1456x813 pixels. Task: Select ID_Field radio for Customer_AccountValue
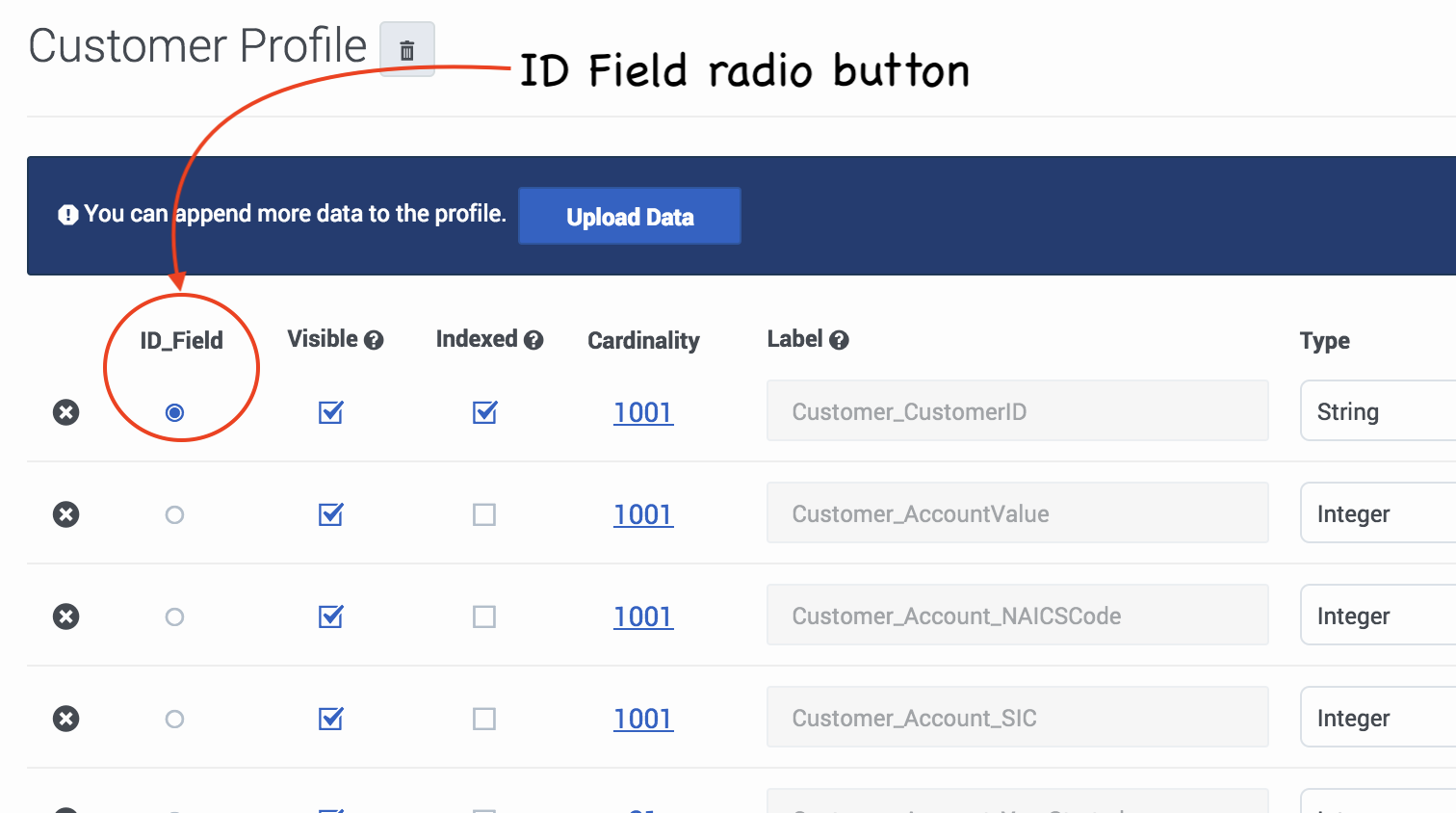click(x=174, y=514)
